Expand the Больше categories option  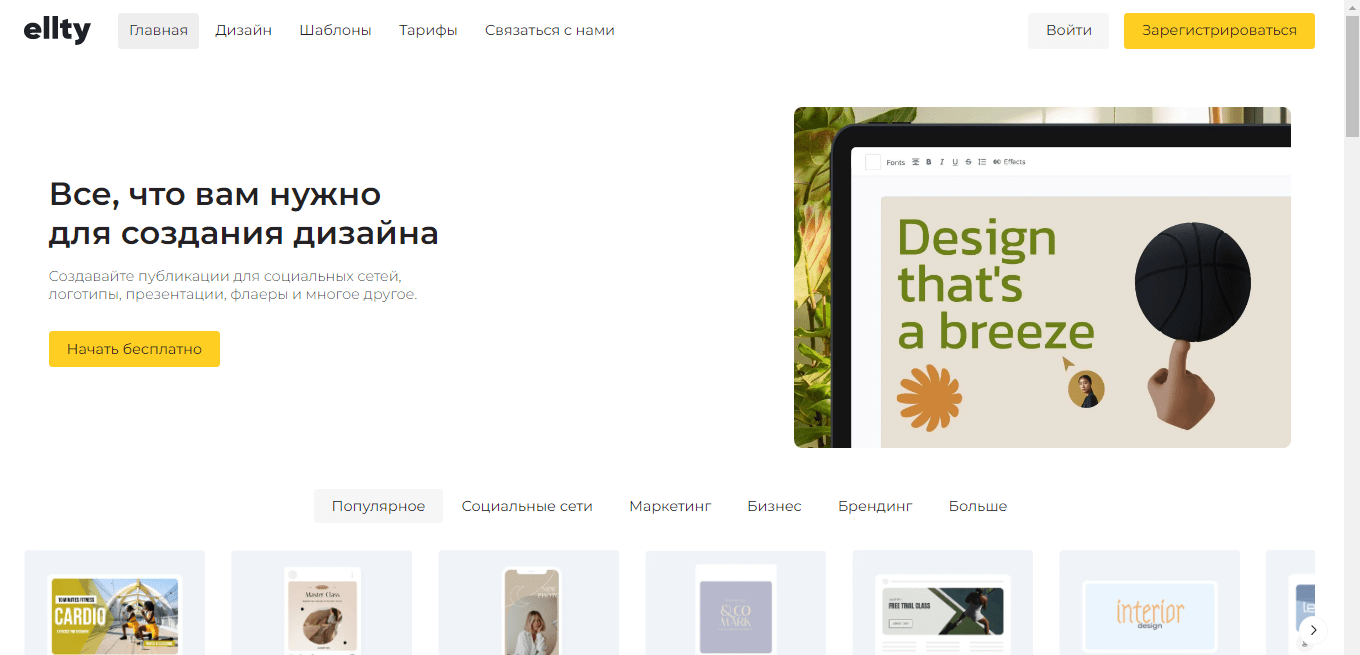tap(977, 506)
